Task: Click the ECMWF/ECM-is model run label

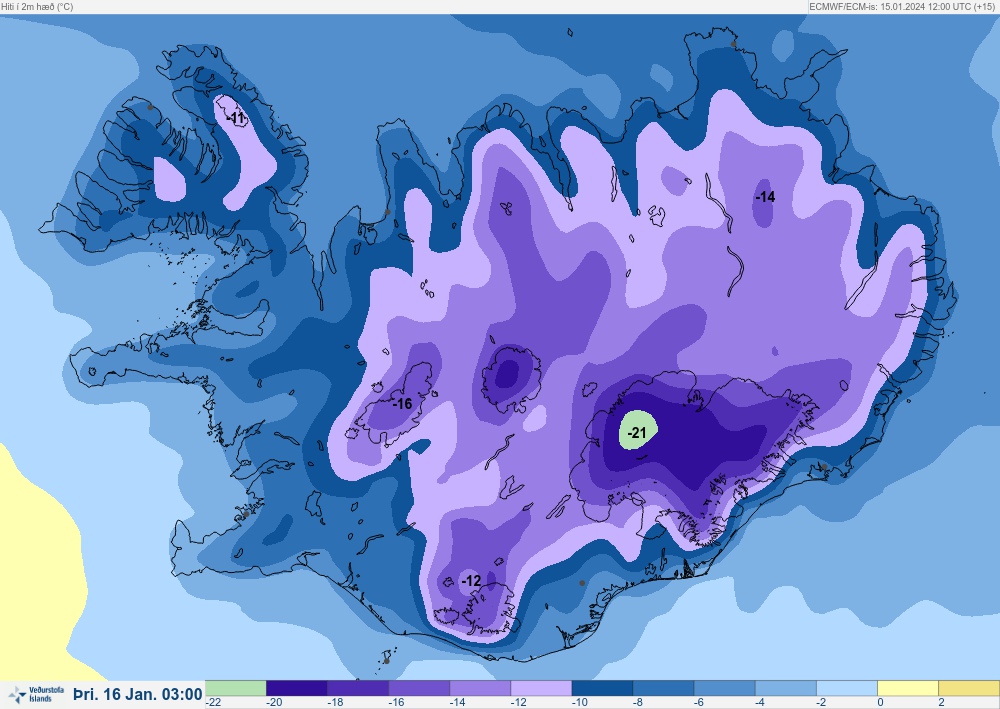Action: [903, 6]
